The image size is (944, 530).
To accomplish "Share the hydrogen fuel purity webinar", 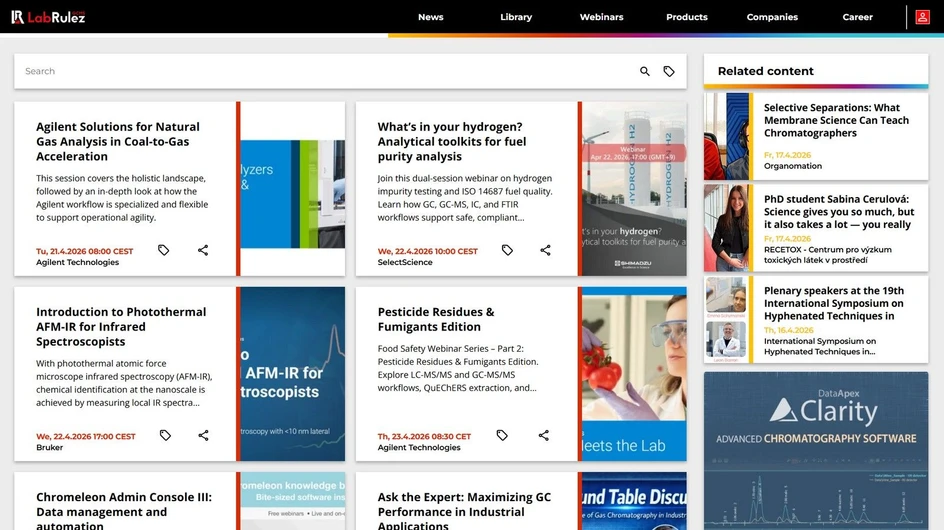I will click(x=545, y=250).
